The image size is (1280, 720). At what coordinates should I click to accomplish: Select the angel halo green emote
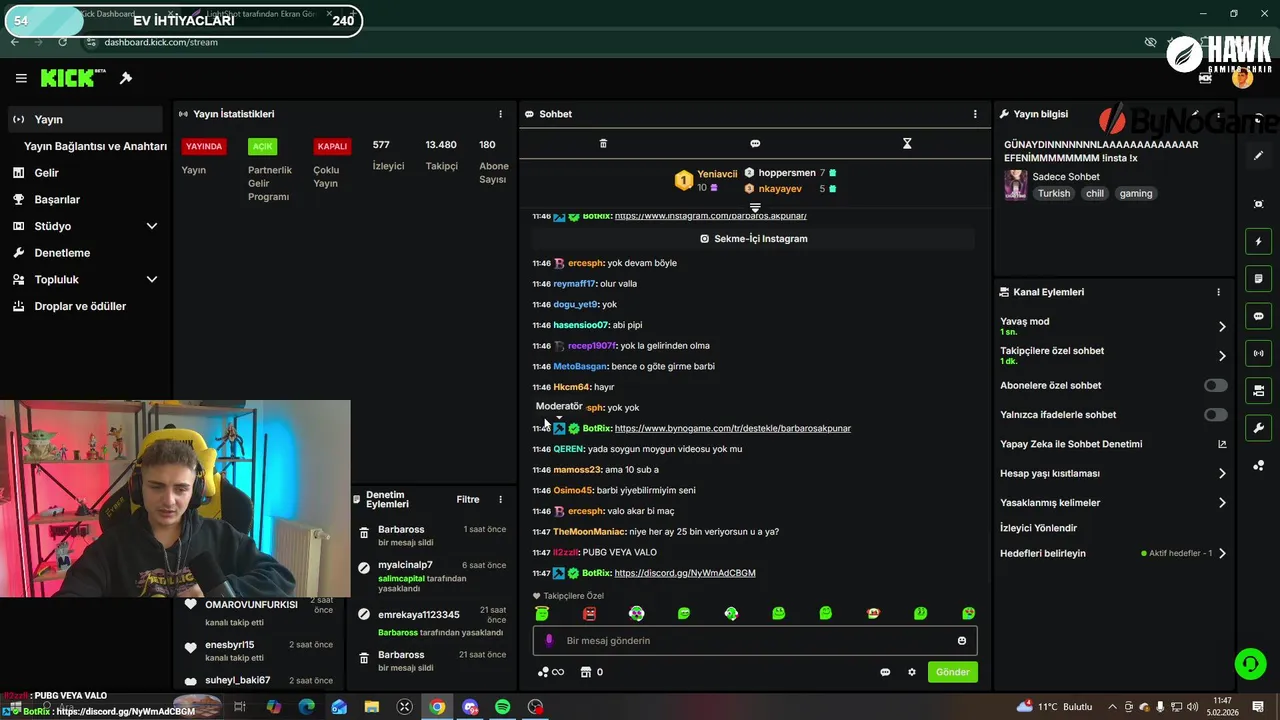[x=542, y=613]
